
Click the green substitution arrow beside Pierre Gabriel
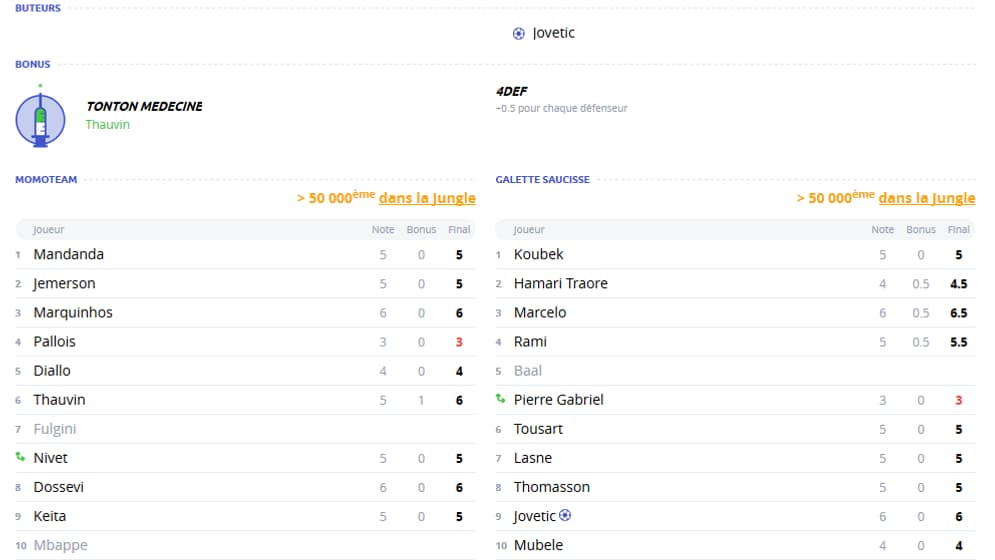[501, 399]
